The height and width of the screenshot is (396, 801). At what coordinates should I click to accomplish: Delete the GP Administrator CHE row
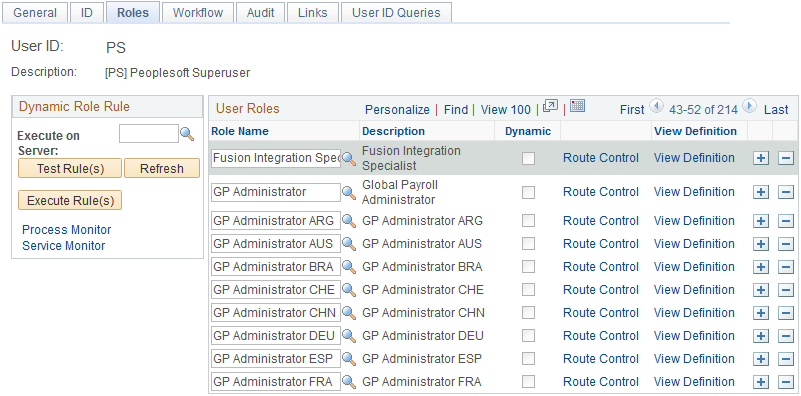(x=786, y=290)
